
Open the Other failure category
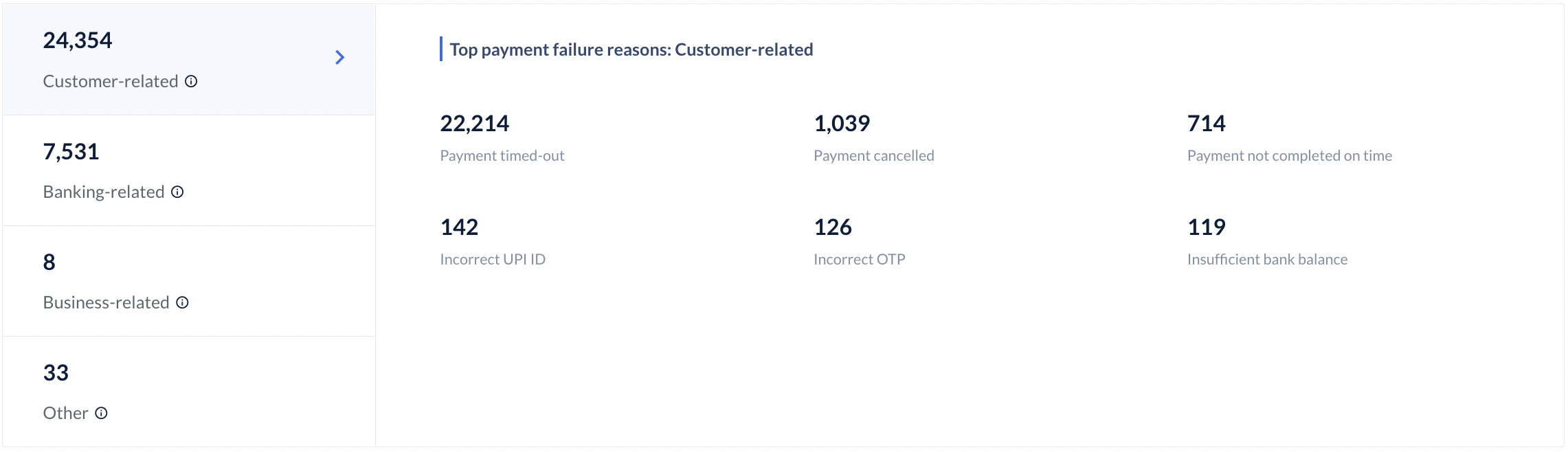tap(189, 392)
